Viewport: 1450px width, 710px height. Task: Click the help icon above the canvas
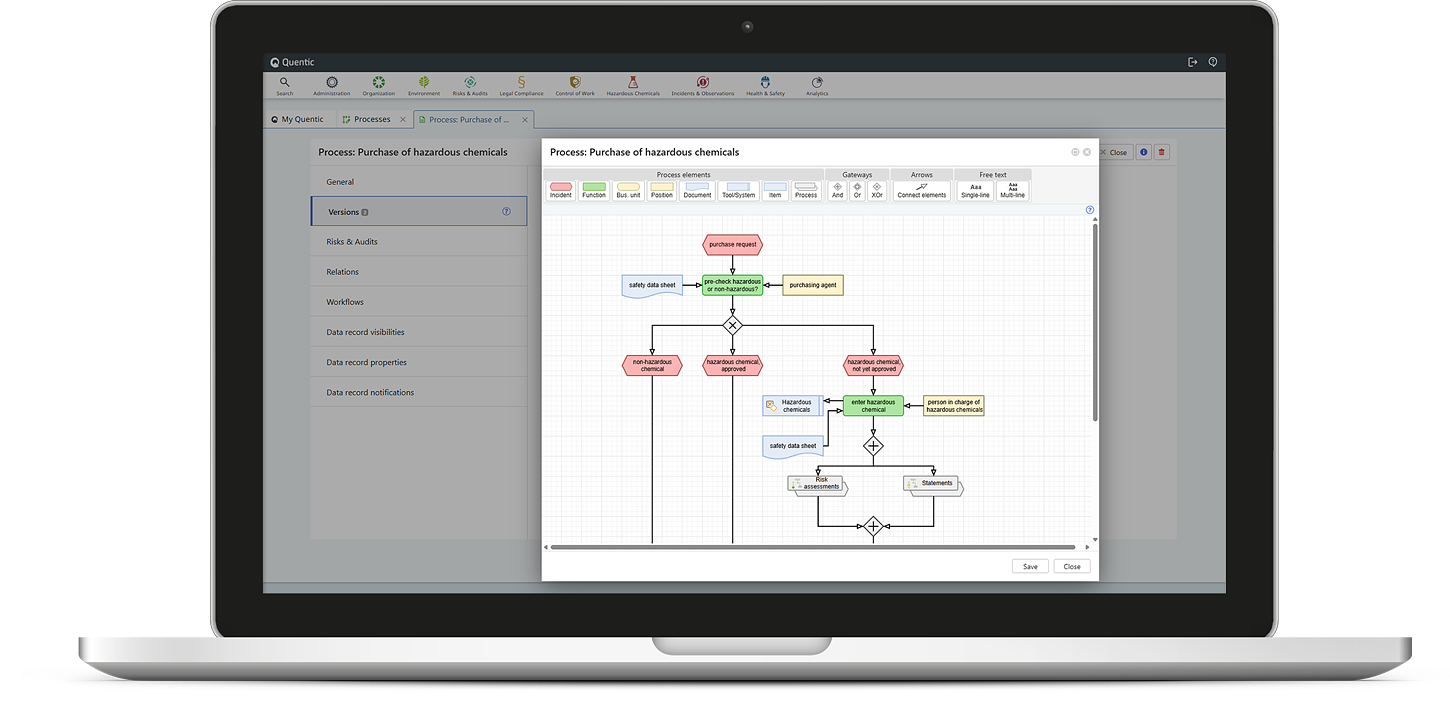(1090, 210)
